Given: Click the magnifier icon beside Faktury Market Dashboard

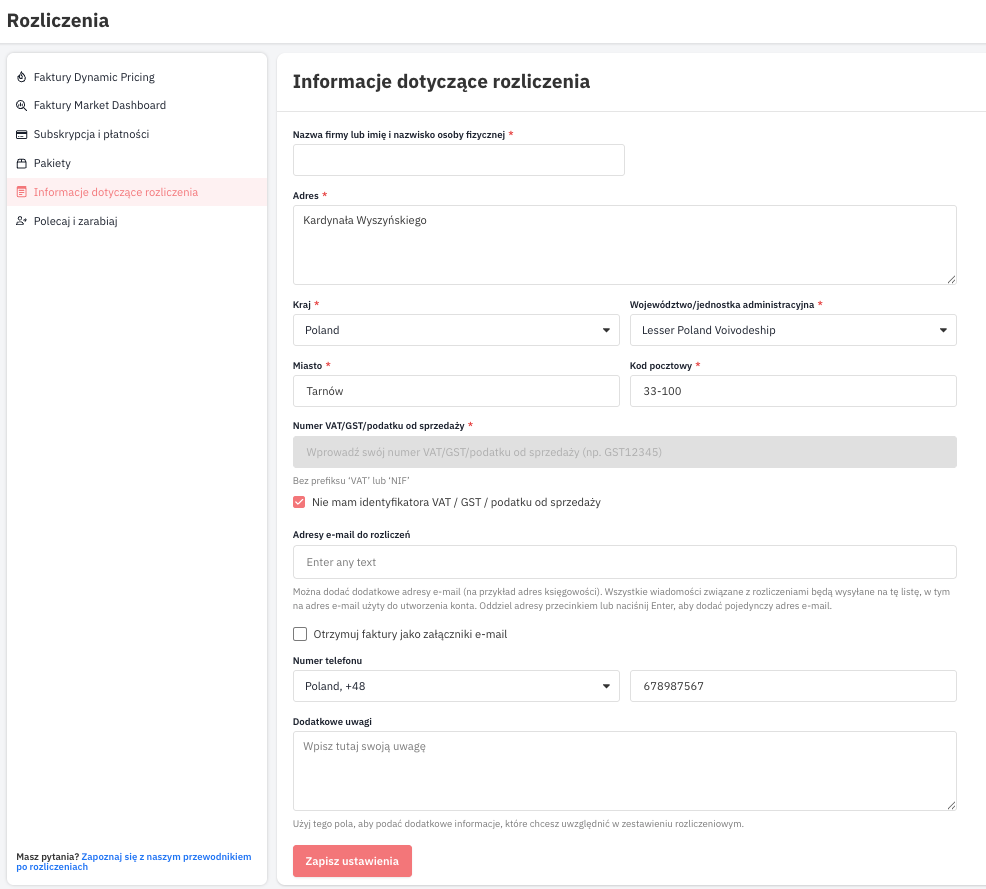Looking at the screenshot, I should (21, 106).
